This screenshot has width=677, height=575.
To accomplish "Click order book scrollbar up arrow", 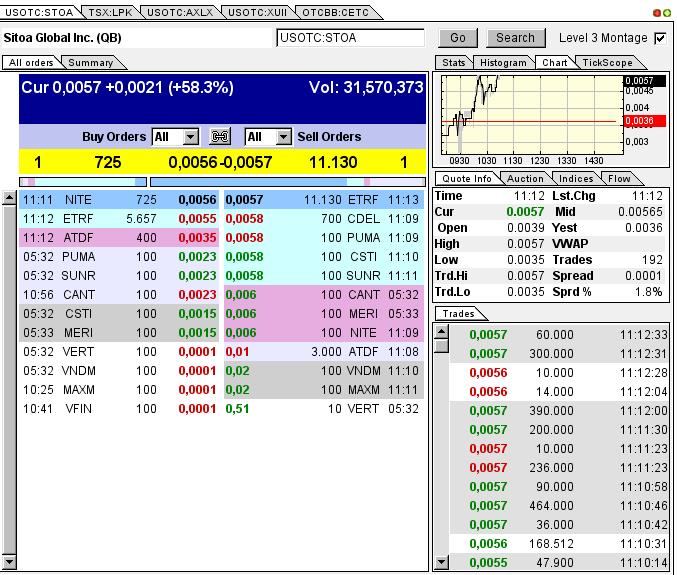I will (9, 198).
